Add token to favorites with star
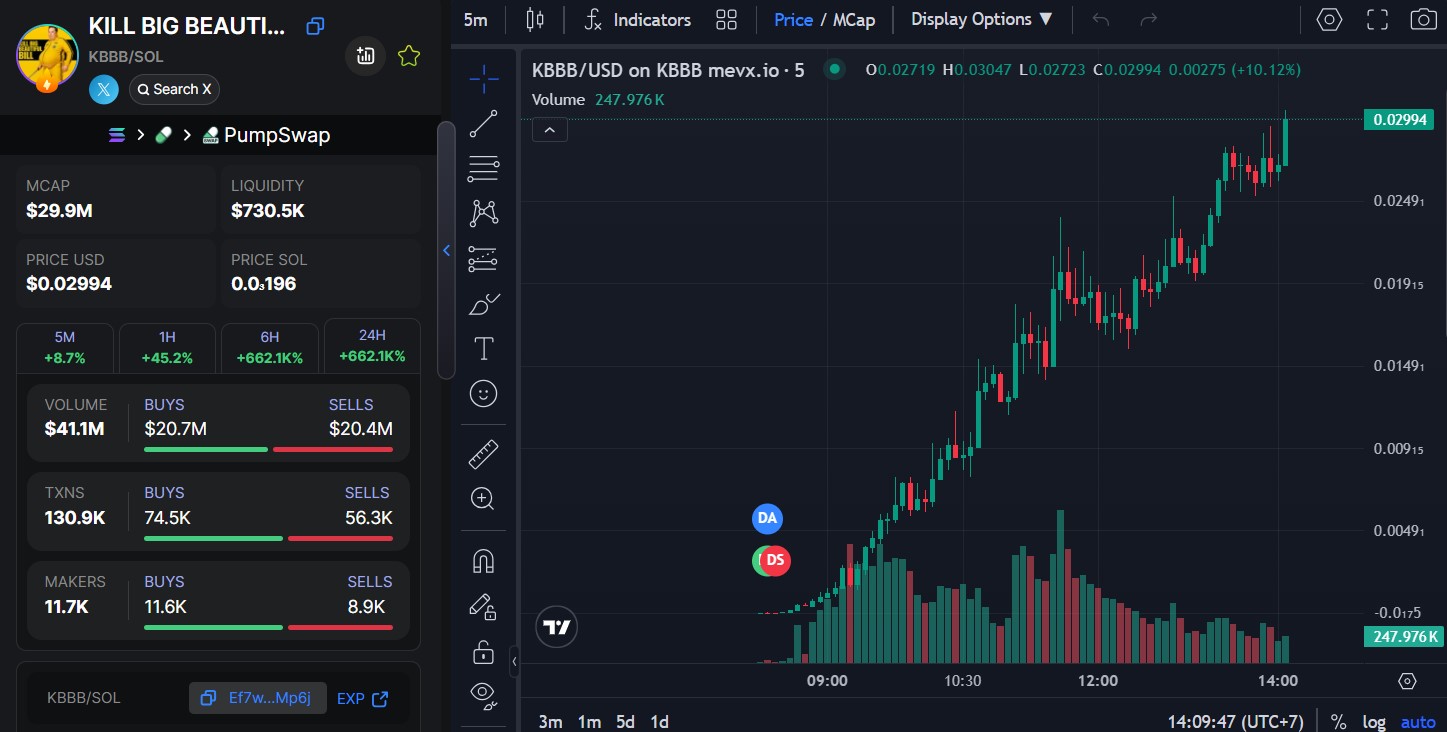The width and height of the screenshot is (1447, 732). click(x=408, y=56)
